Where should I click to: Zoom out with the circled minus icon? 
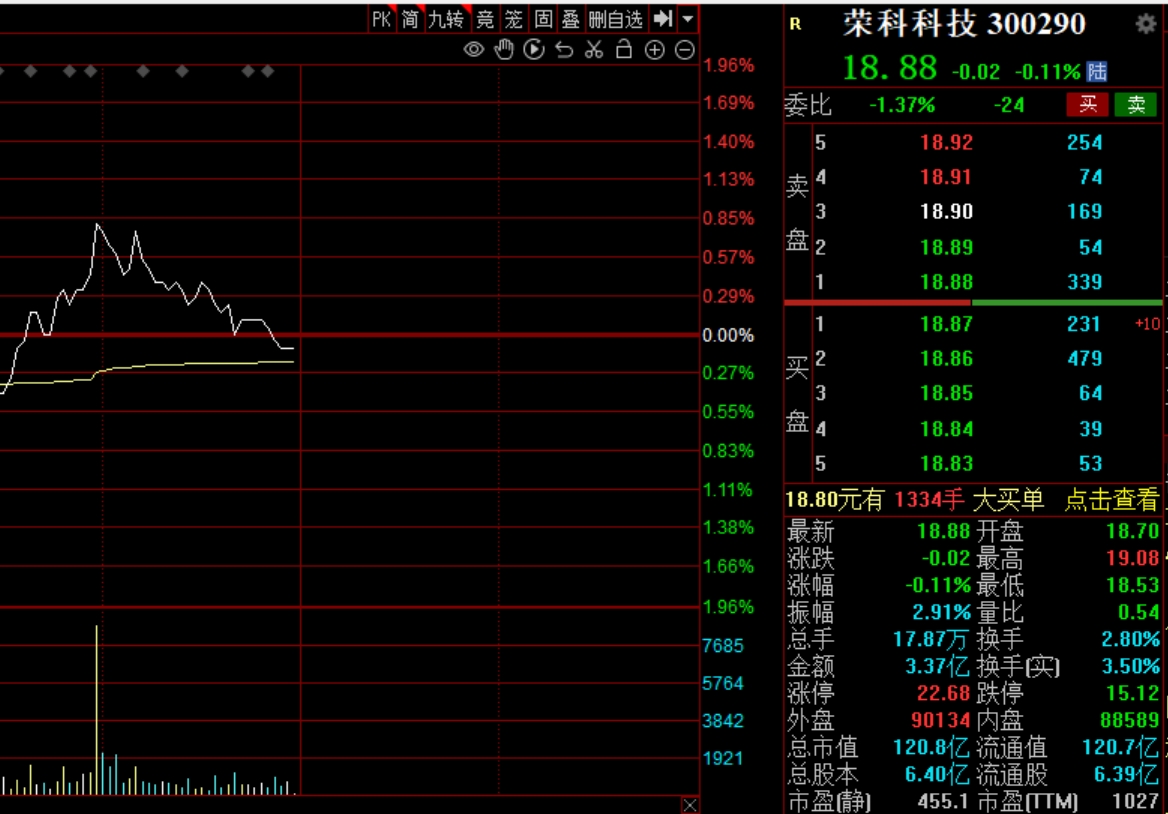tap(685, 50)
